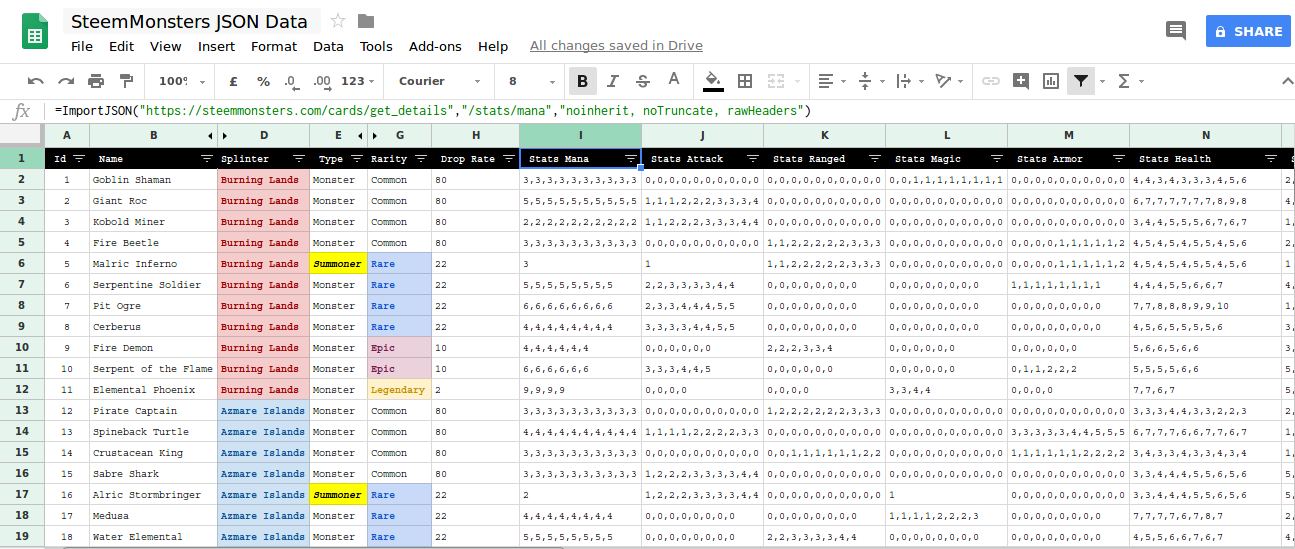Click the merge cells icon

point(776,81)
